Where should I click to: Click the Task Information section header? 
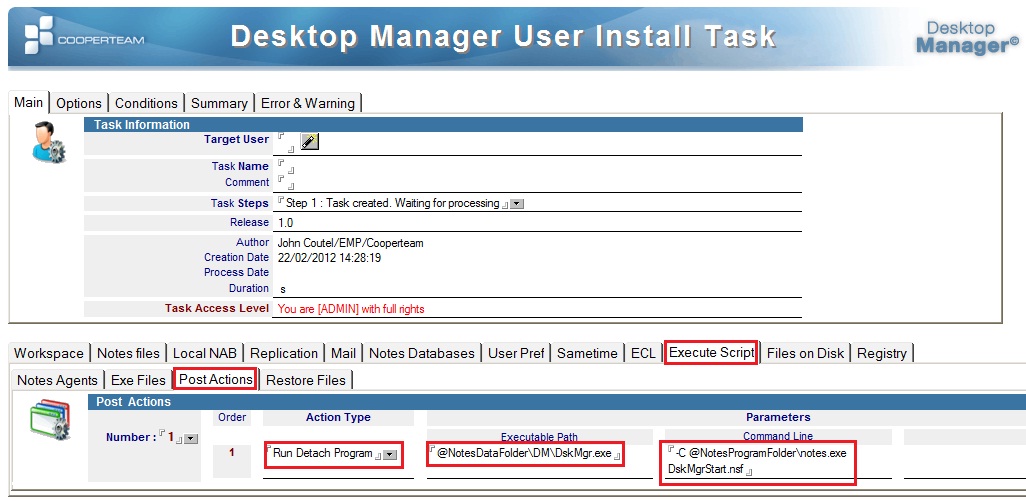(x=443, y=125)
